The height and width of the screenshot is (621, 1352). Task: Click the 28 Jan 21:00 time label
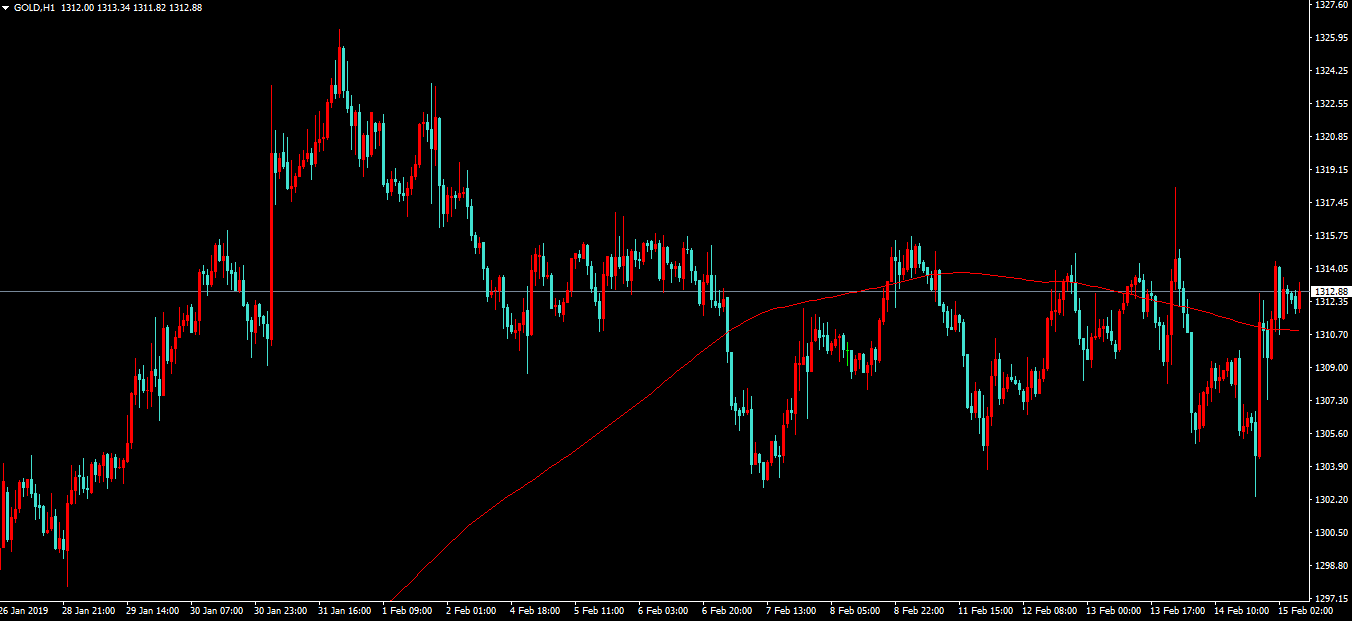(x=88, y=610)
